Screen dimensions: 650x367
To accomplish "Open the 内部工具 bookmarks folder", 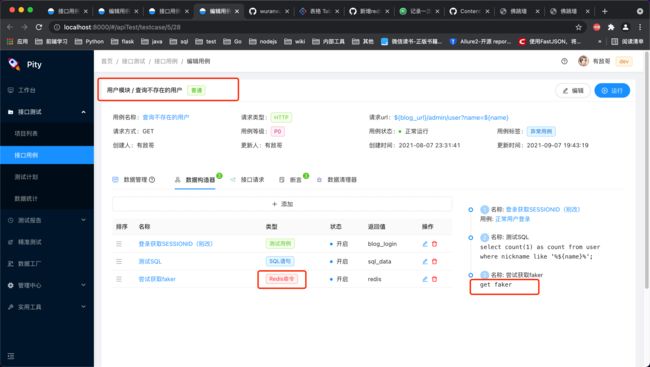I will pyautogui.click(x=328, y=41).
